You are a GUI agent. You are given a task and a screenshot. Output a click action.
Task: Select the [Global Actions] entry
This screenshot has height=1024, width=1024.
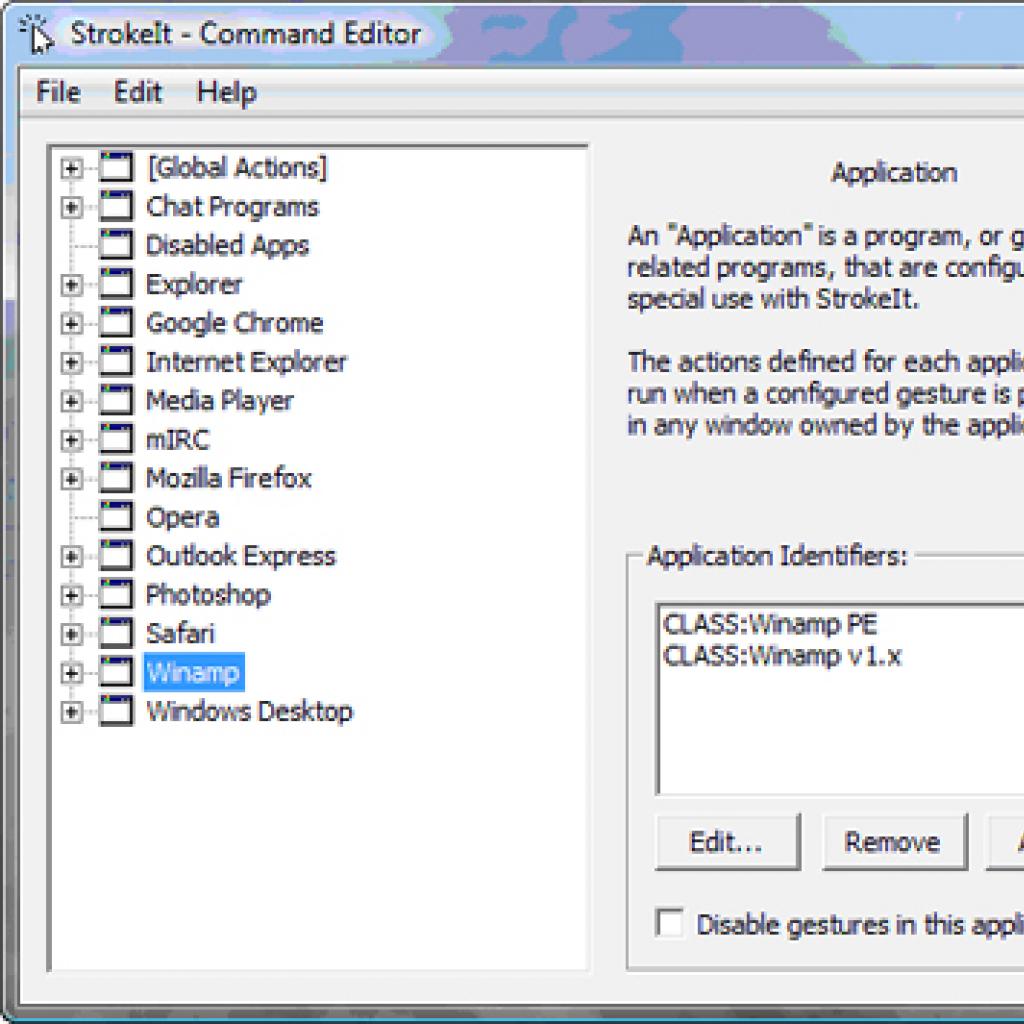236,168
